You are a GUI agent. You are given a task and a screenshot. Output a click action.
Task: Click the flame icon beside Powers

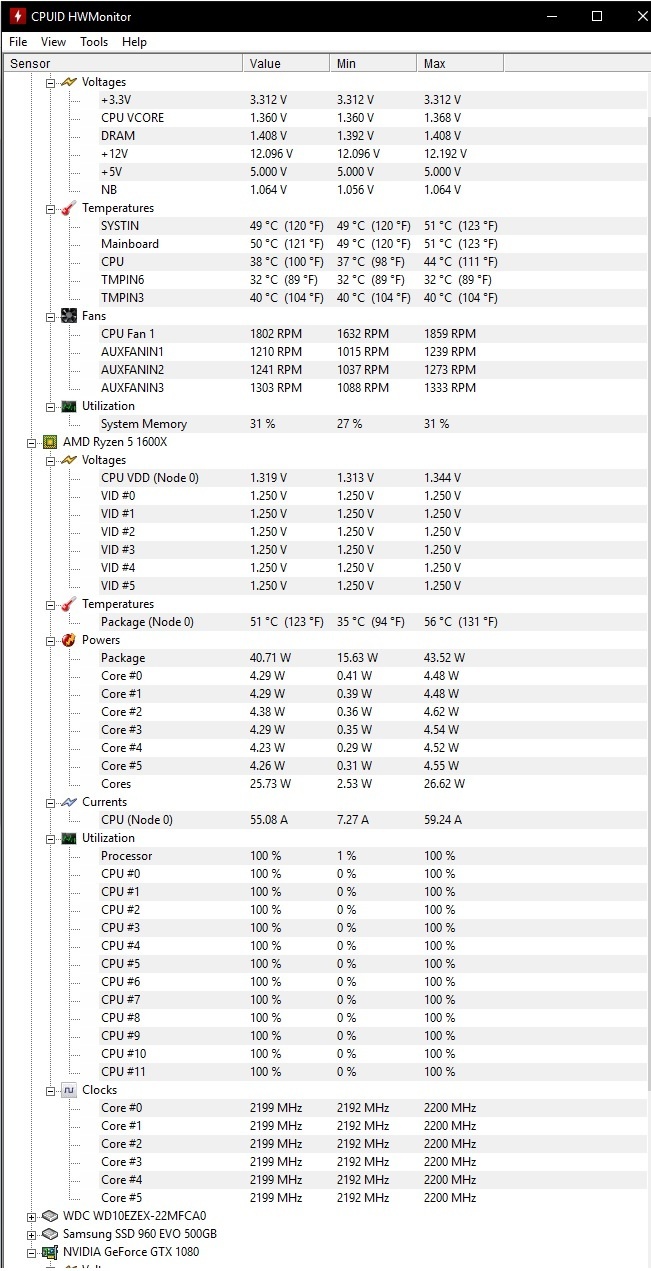68,640
